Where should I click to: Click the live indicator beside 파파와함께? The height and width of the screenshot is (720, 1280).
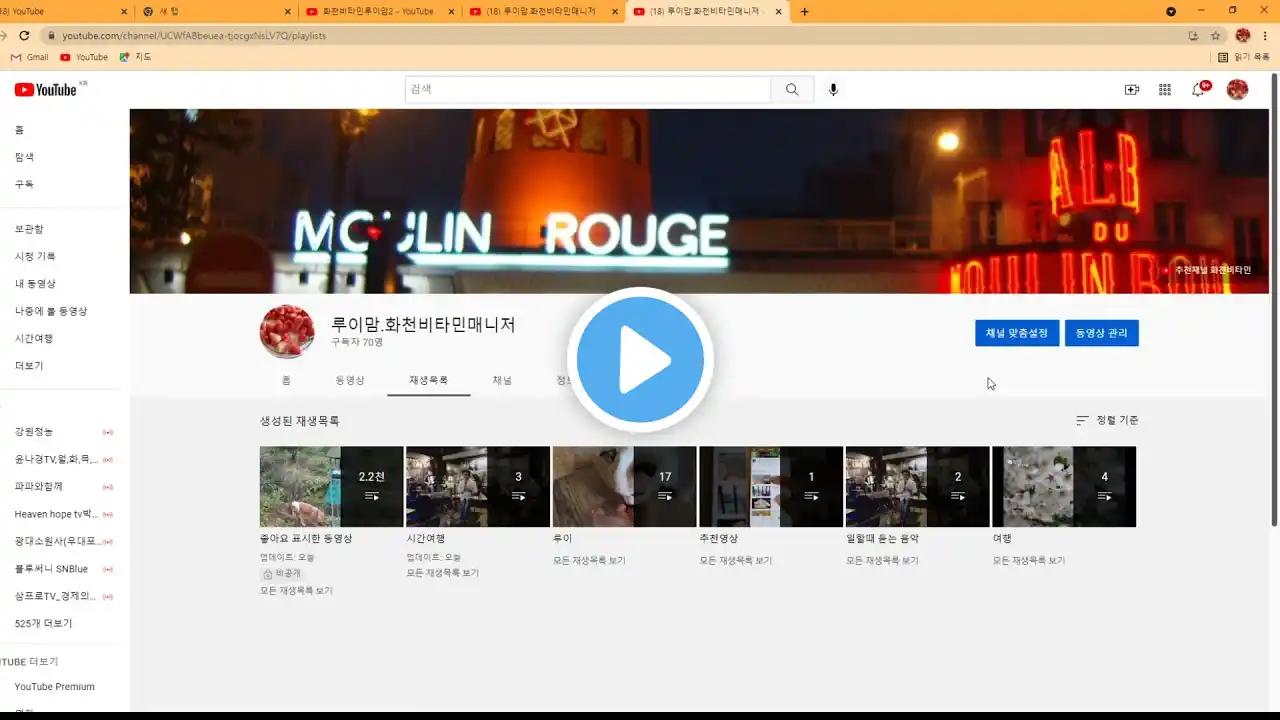pyautogui.click(x=108, y=487)
